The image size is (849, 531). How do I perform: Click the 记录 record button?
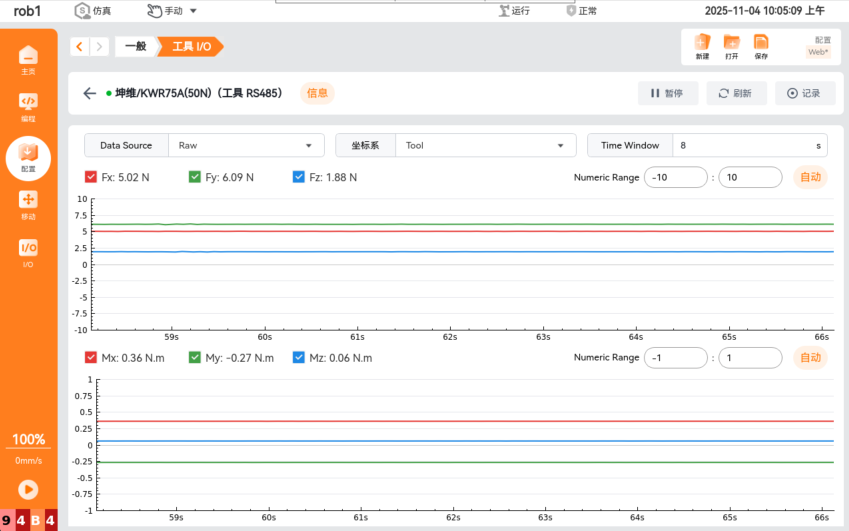[803, 93]
